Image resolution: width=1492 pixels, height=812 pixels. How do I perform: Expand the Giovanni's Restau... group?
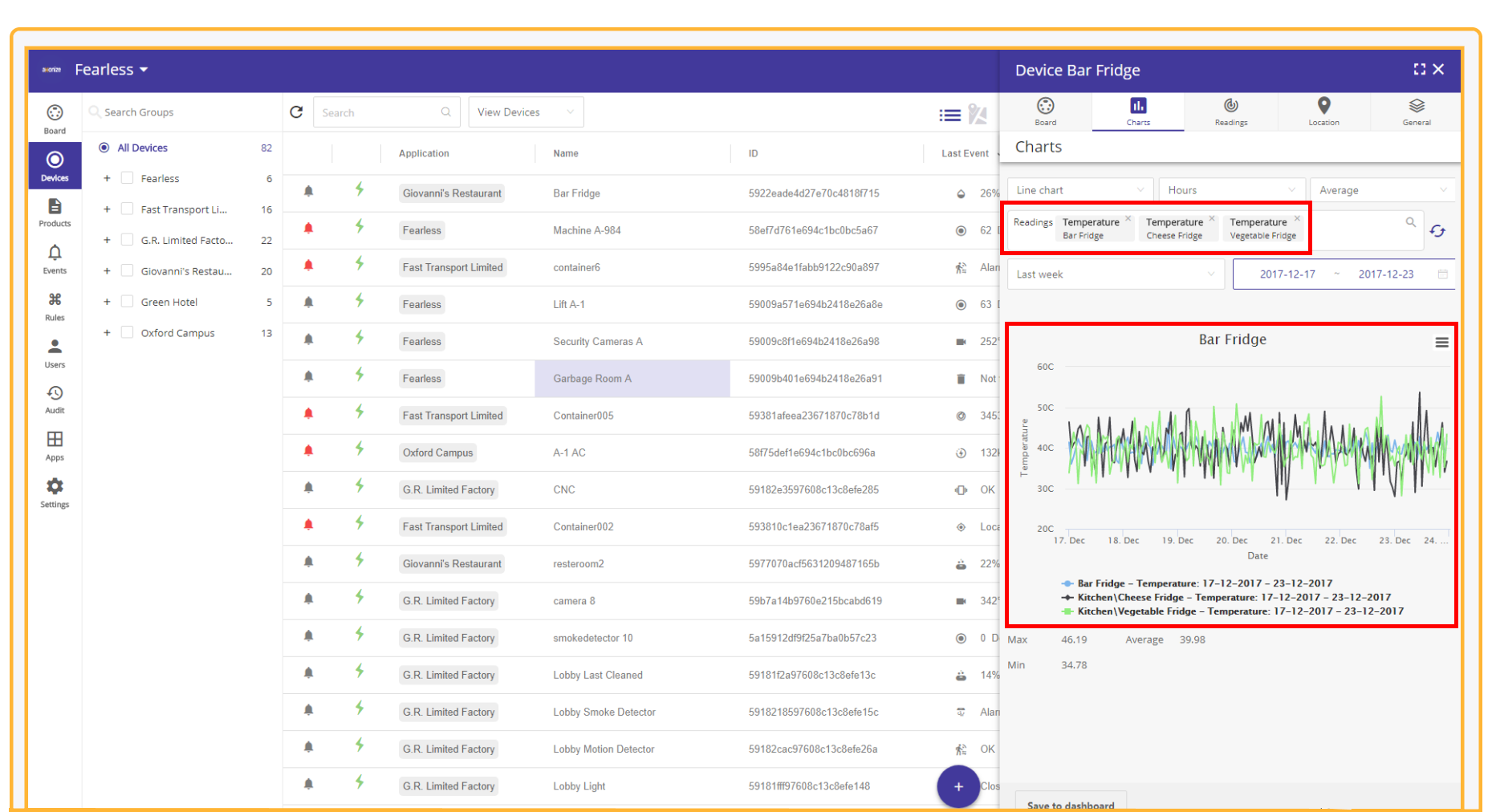(x=107, y=270)
